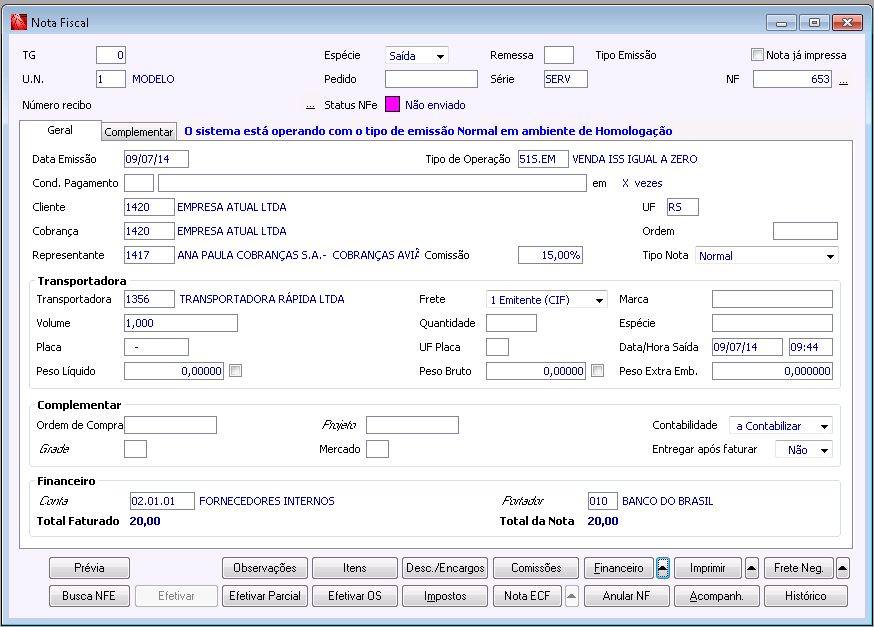Click the arrow button beside Imprimir
The width and height of the screenshot is (874, 627).
[x=752, y=568]
